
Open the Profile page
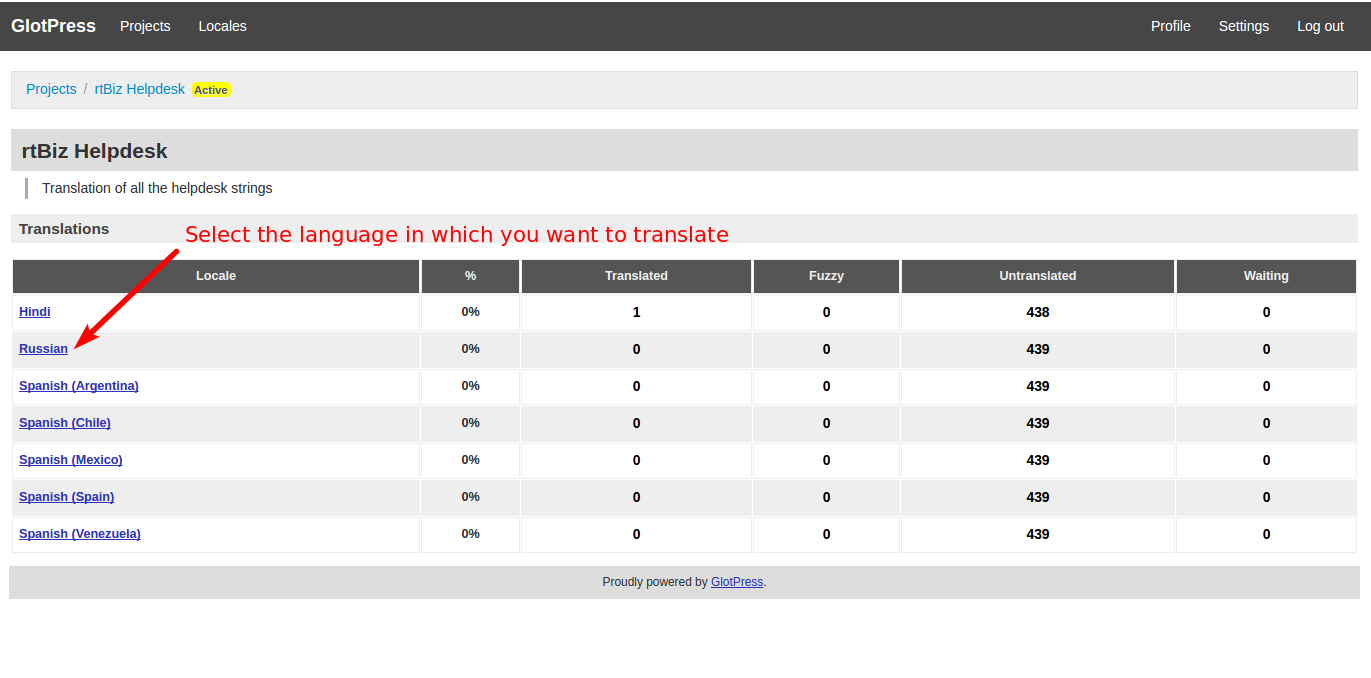tap(1170, 26)
